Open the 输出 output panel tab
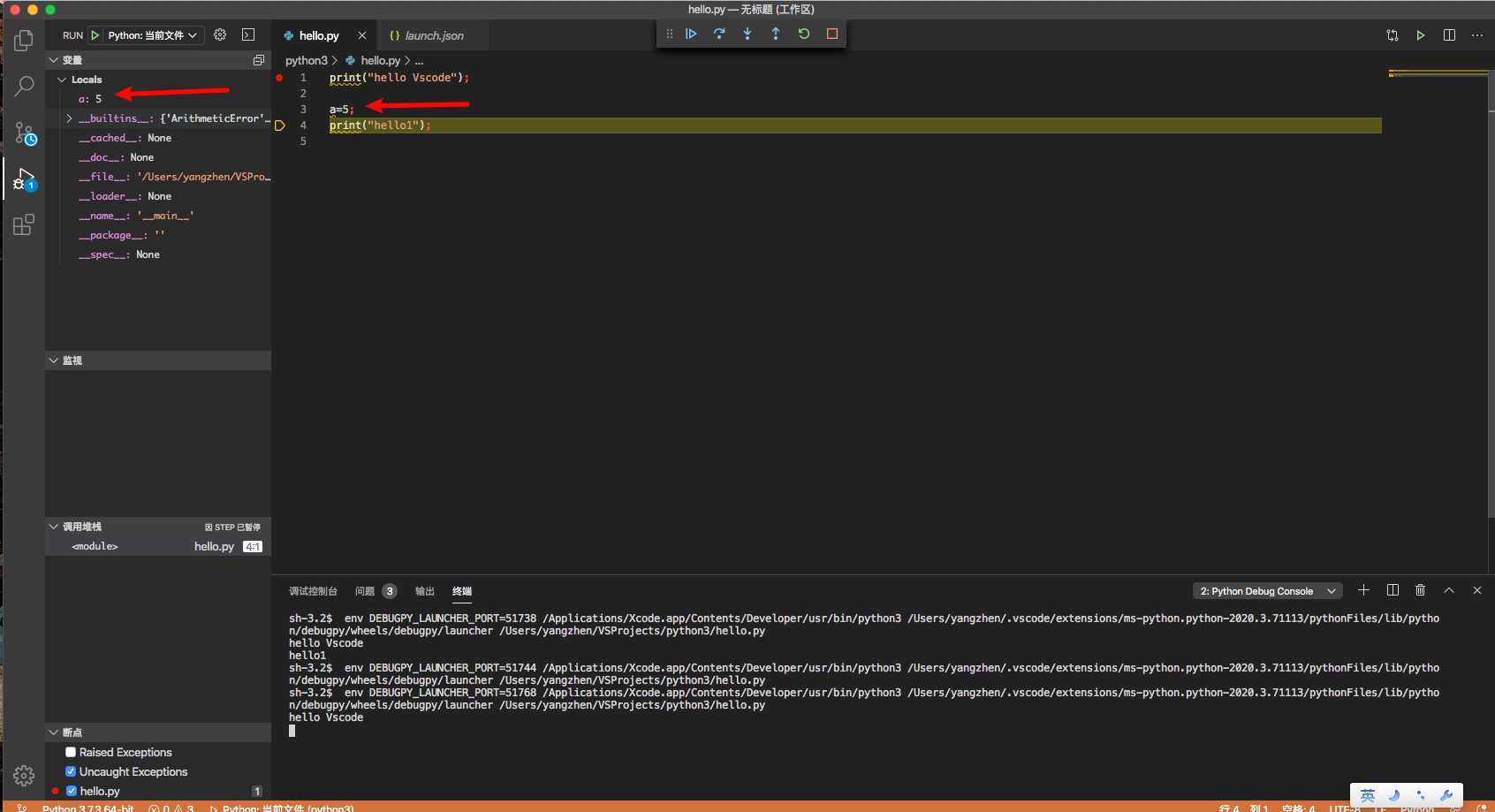The width and height of the screenshot is (1495, 812). (x=425, y=591)
